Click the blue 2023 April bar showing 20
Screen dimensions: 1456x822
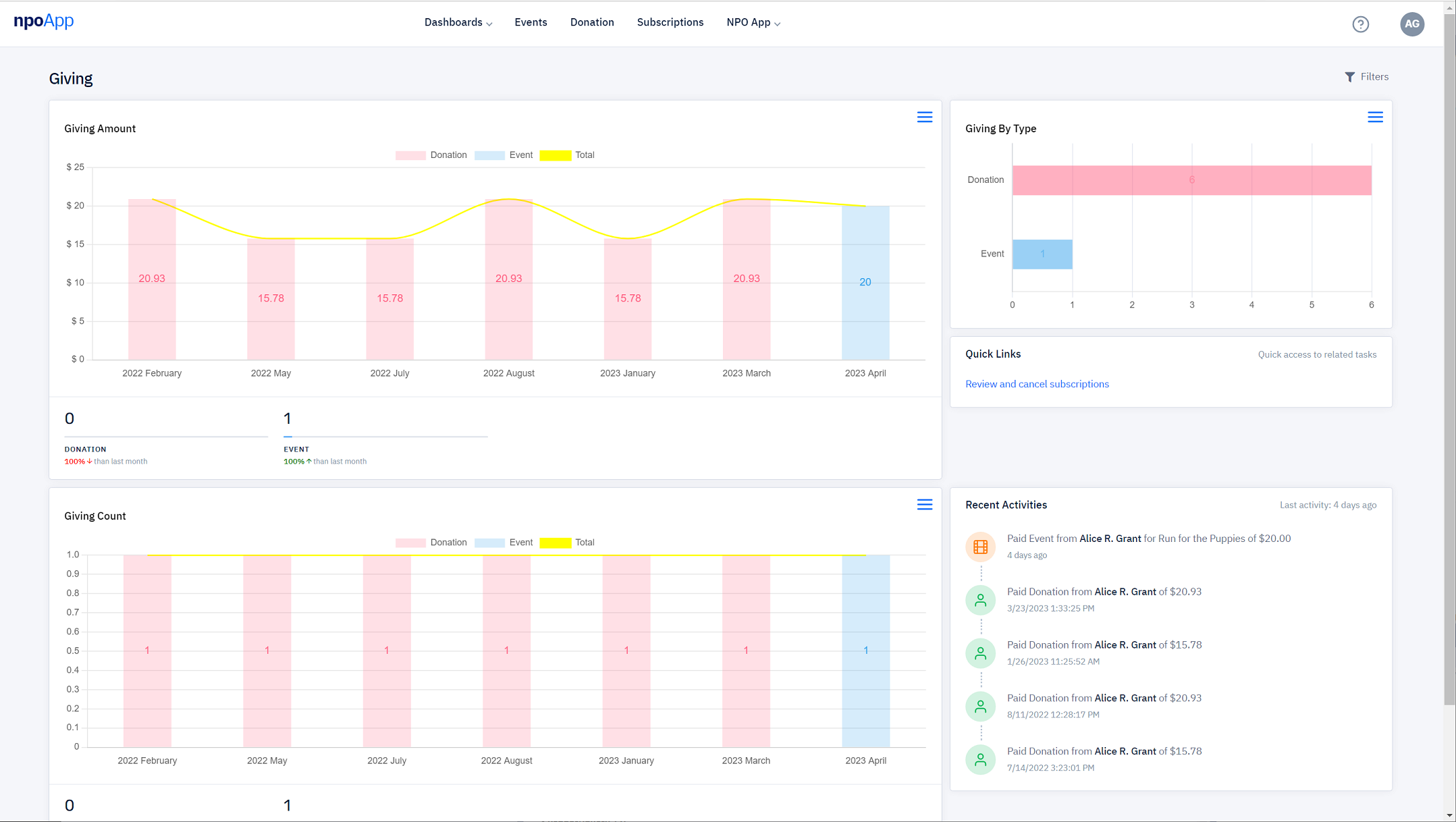click(865, 283)
